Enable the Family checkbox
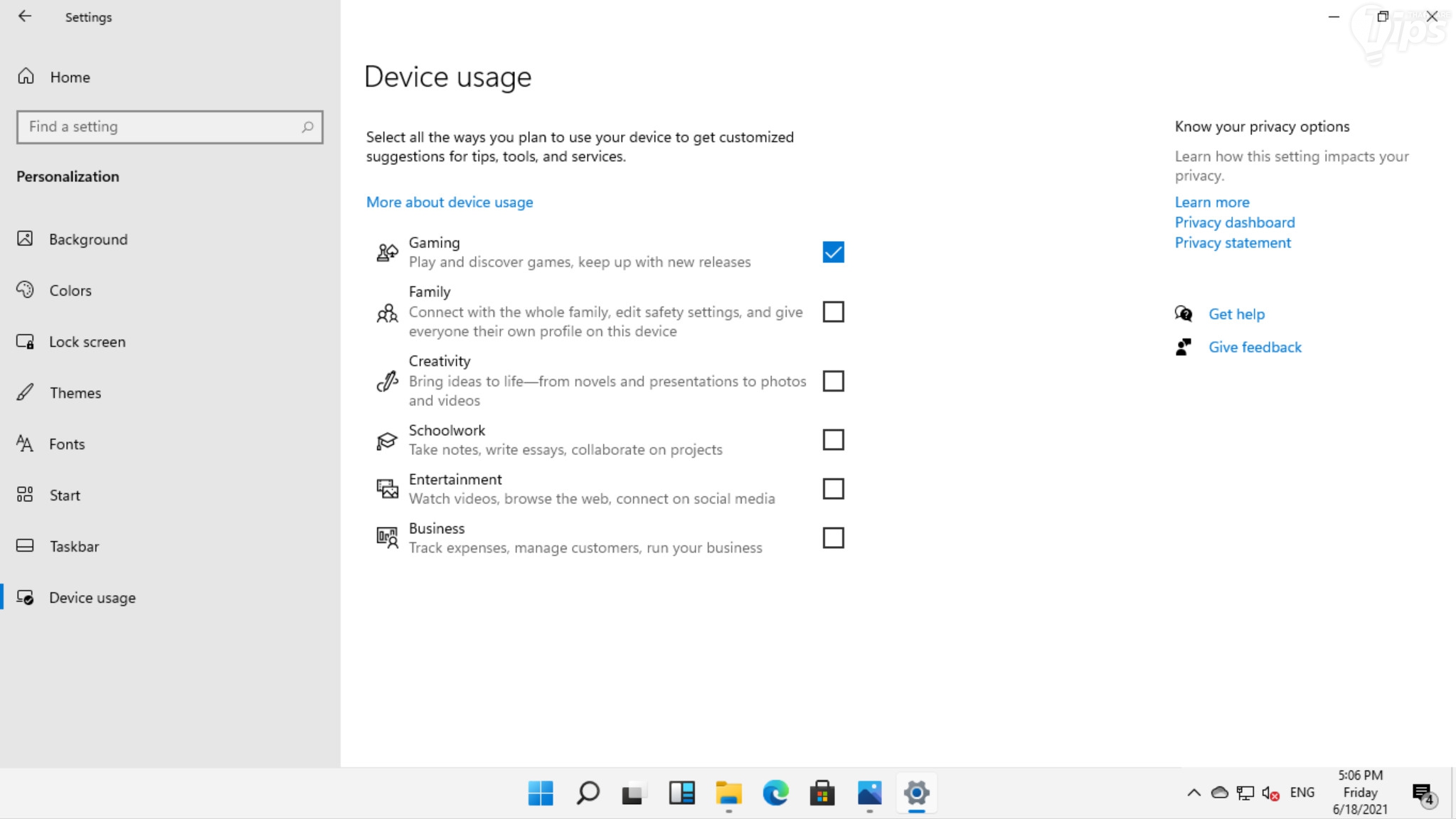This screenshot has width=1456, height=819. click(x=833, y=312)
